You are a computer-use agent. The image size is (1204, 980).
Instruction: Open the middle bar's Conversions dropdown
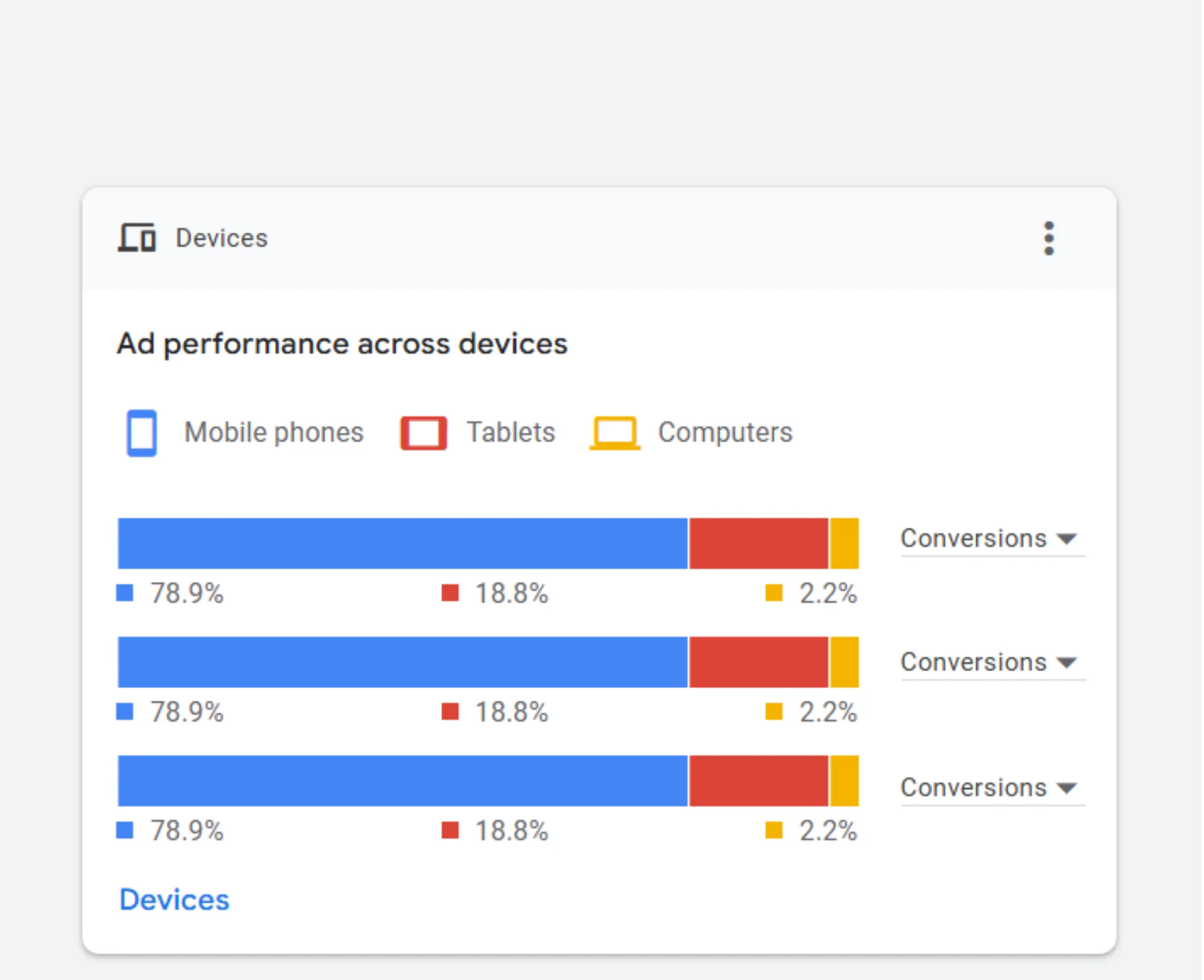click(x=991, y=662)
